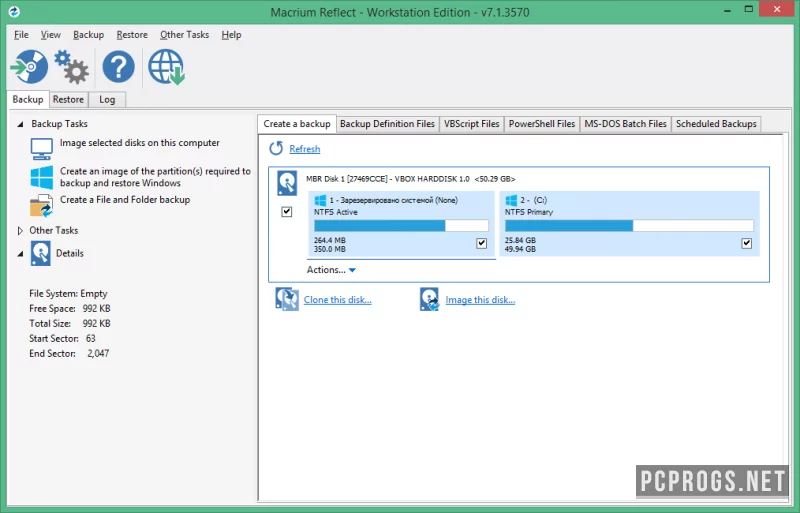Uncheck the partition 1 NTFS Active checkbox
This screenshot has height=513, width=800.
point(482,243)
